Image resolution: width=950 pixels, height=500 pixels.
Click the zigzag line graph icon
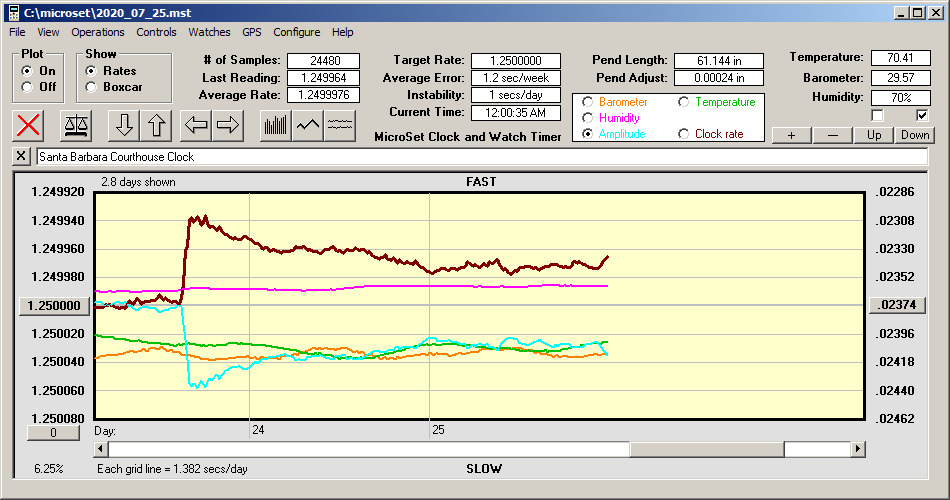click(x=308, y=125)
